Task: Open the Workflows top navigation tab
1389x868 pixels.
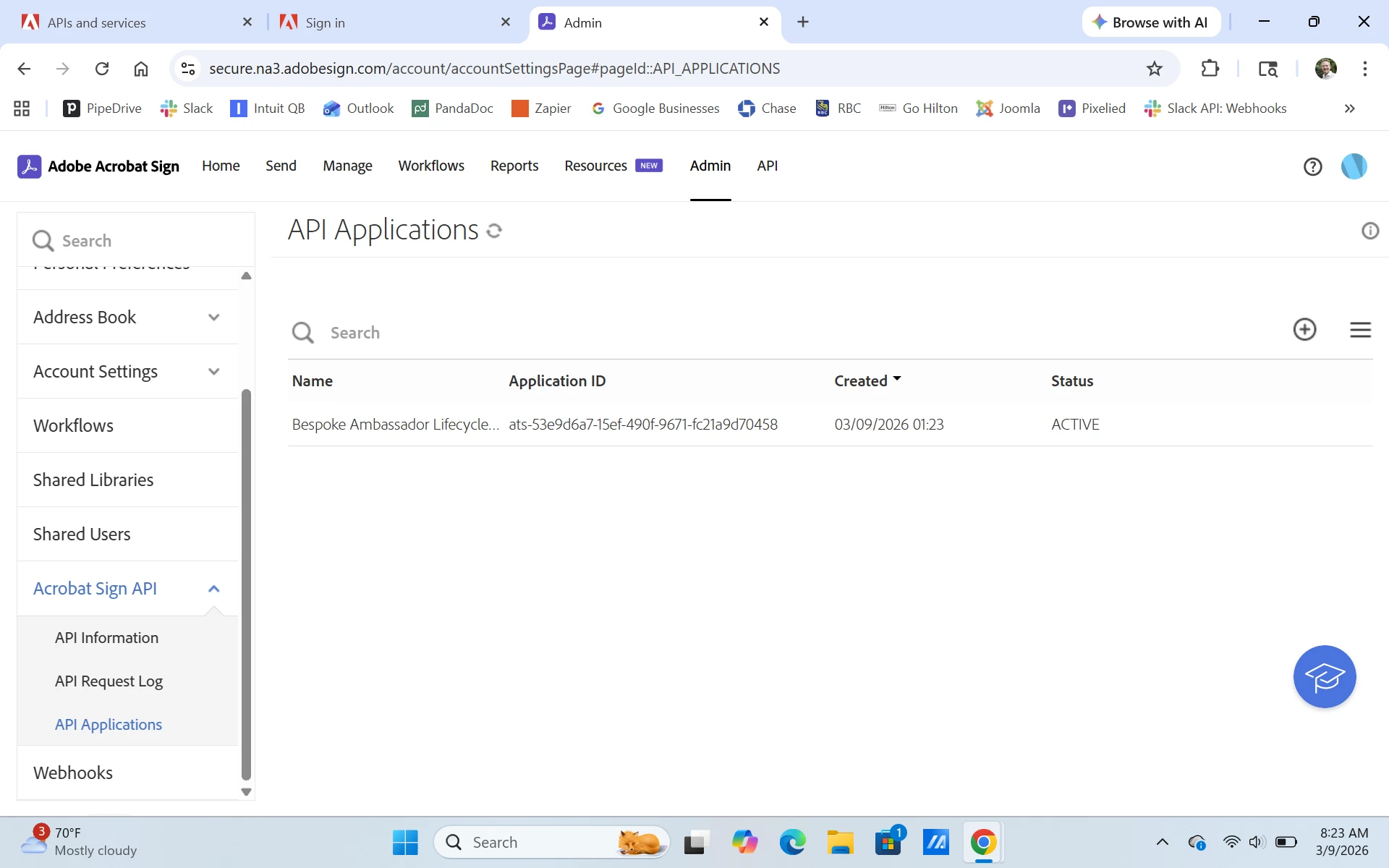Action: tap(431, 166)
